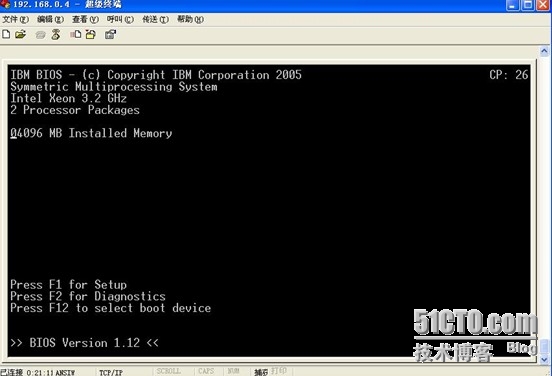
Task: Click the SCROLL indicator in status bar
Action: coord(169,371)
